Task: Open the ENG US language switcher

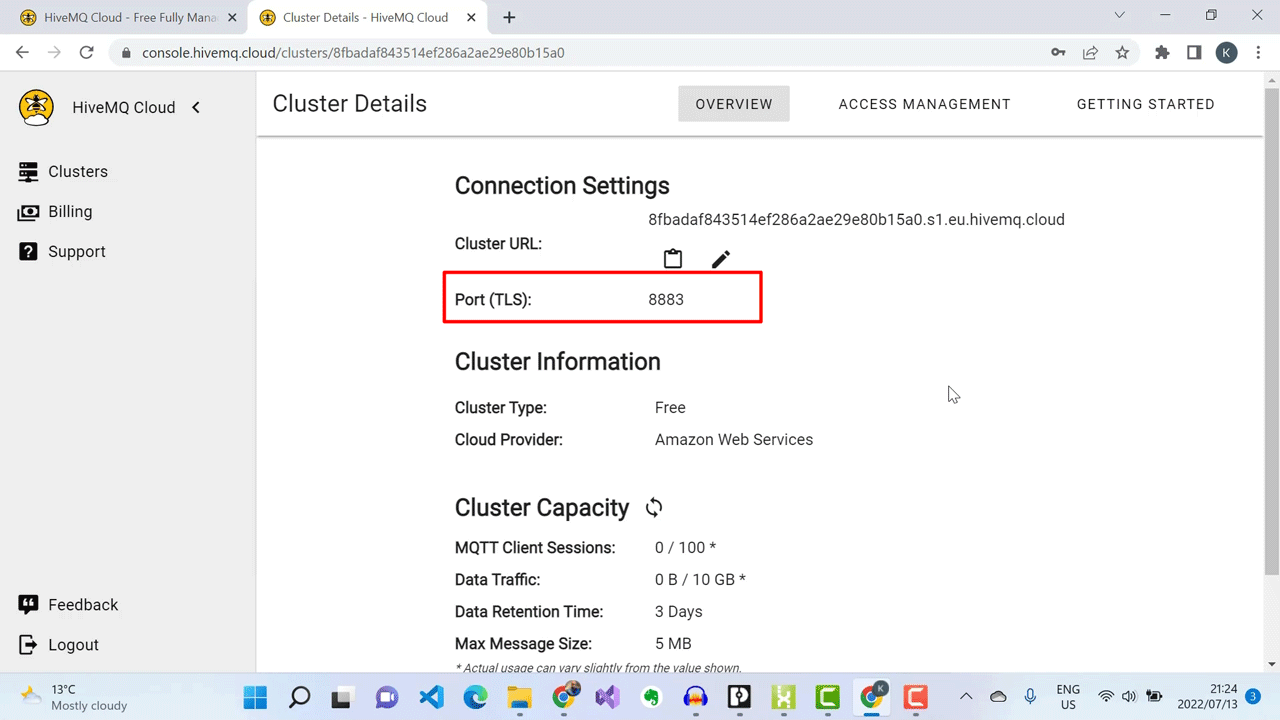Action: (1068, 697)
